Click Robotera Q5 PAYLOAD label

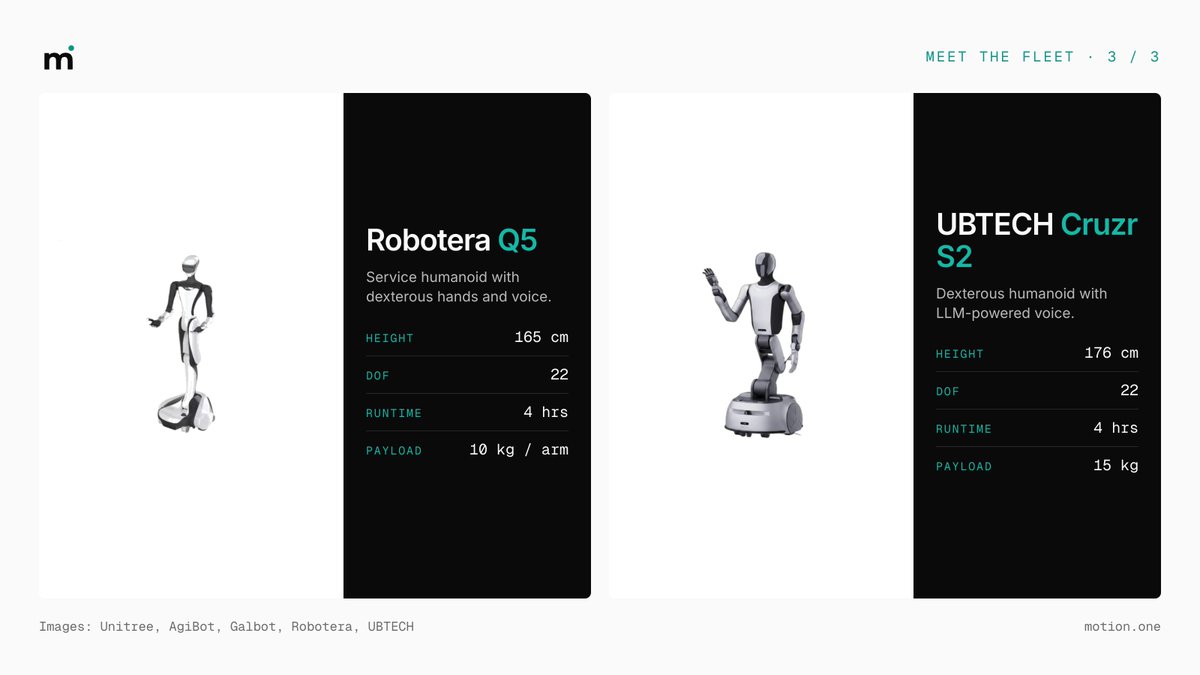(x=394, y=451)
